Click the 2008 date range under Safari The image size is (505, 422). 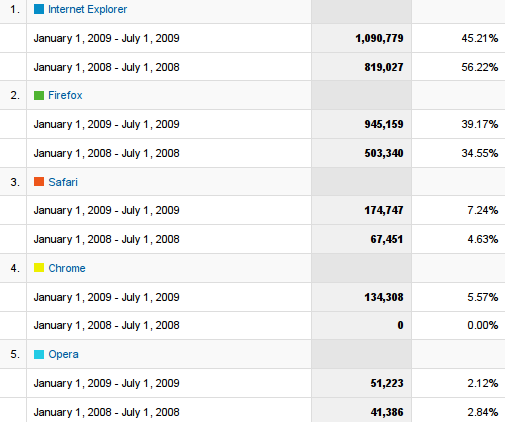click(106, 239)
